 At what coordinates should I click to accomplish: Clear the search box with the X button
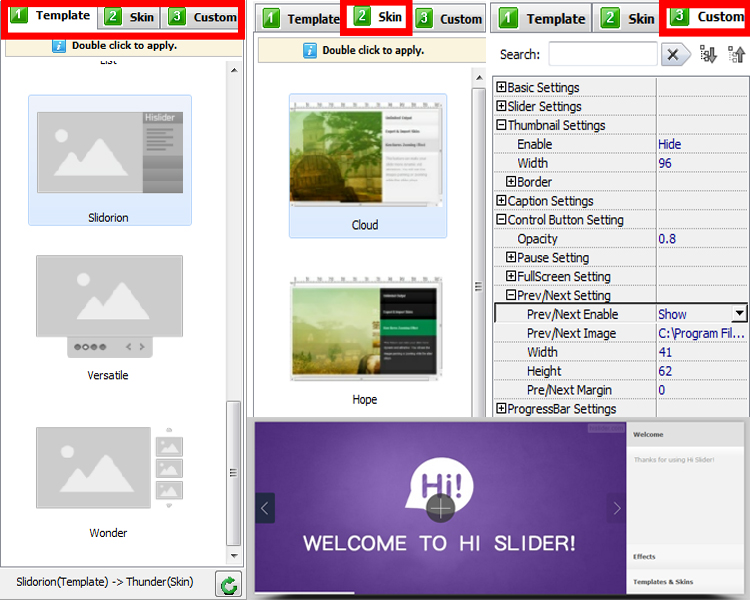click(675, 55)
